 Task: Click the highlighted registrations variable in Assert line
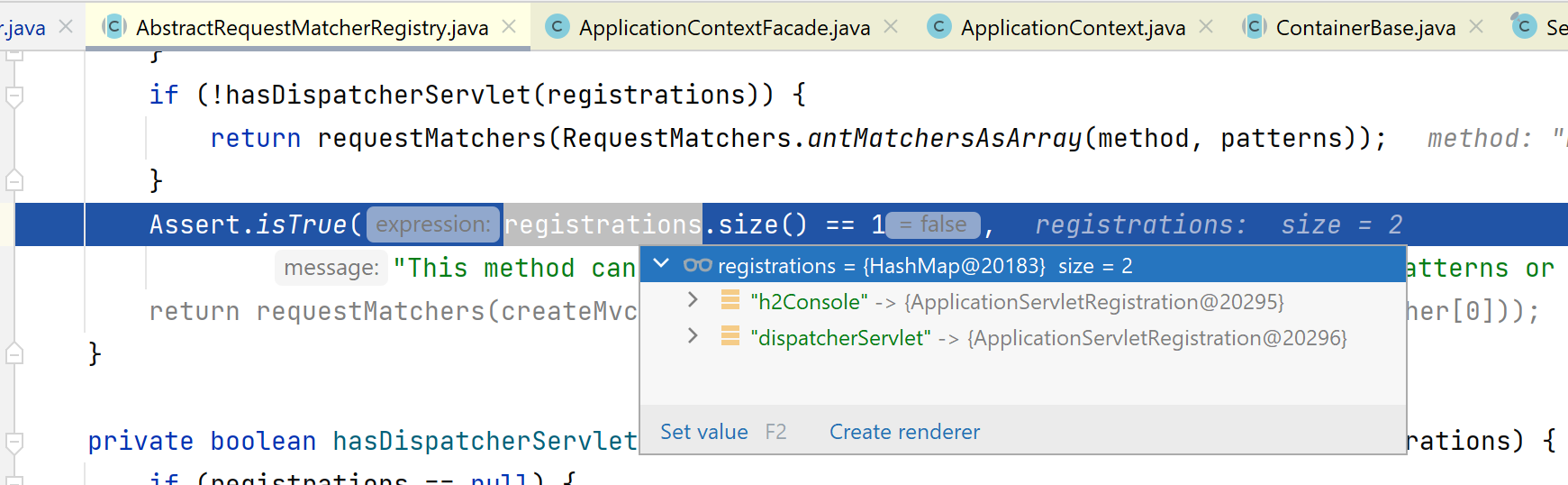tap(603, 224)
